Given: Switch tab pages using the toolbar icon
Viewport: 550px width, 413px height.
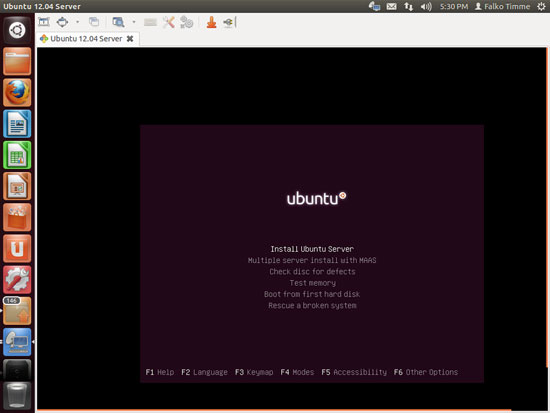Looking at the screenshot, I should [94, 22].
